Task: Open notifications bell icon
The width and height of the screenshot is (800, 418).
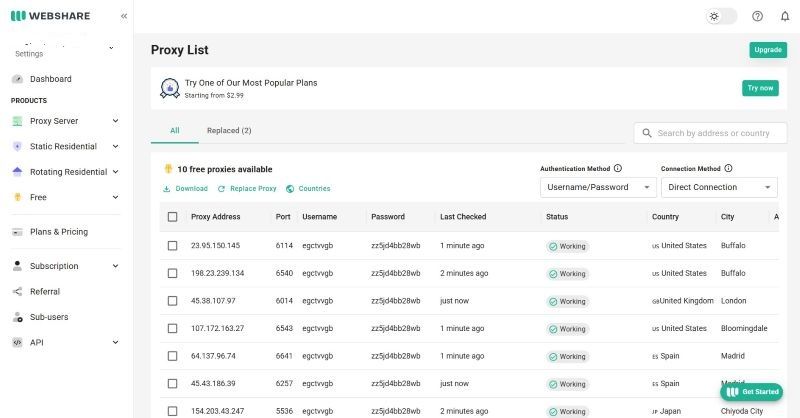Action: point(785,16)
